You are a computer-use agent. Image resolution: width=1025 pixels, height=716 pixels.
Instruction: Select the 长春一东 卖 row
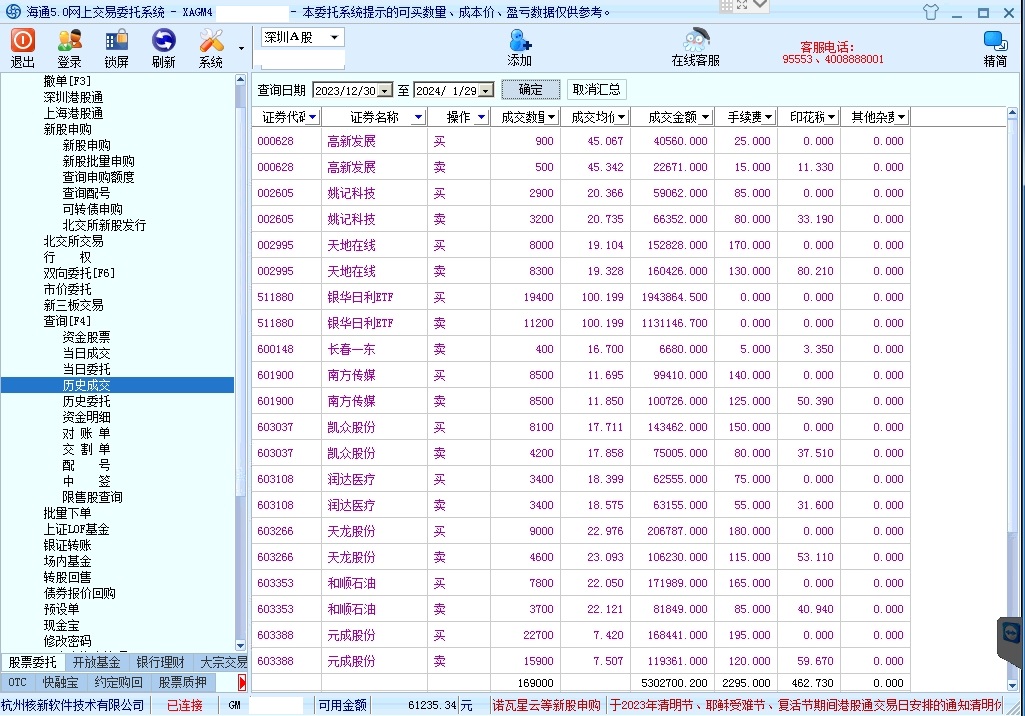pyautogui.click(x=580, y=349)
